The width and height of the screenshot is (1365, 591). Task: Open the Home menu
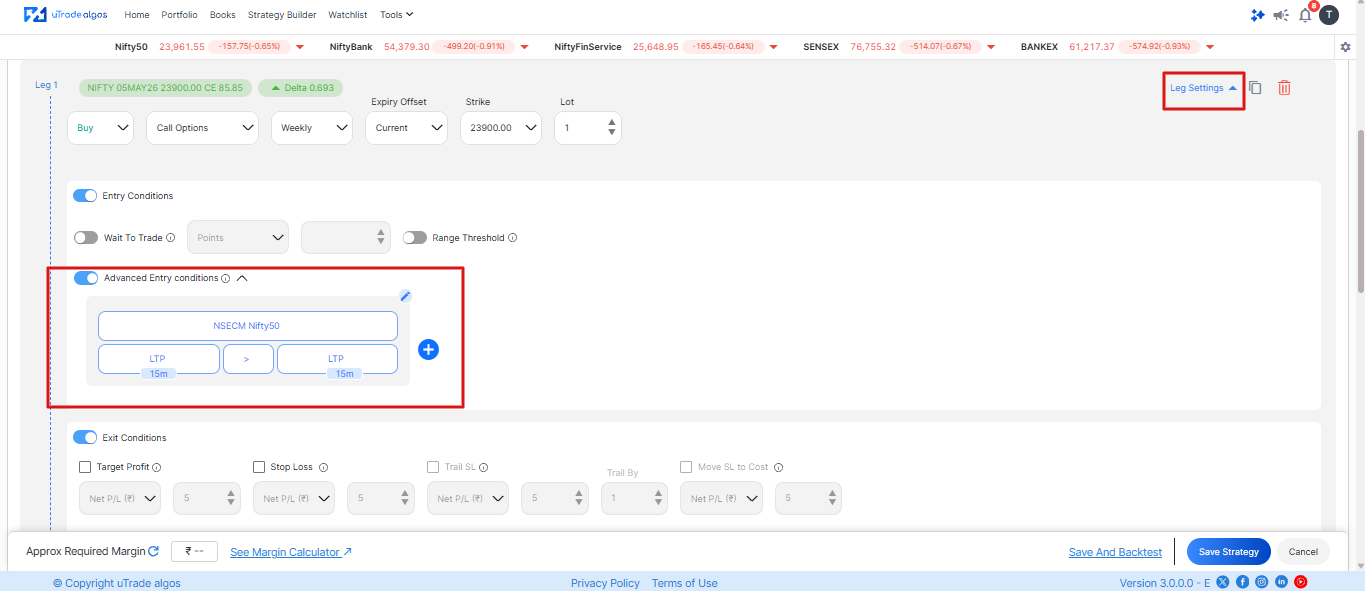[137, 15]
